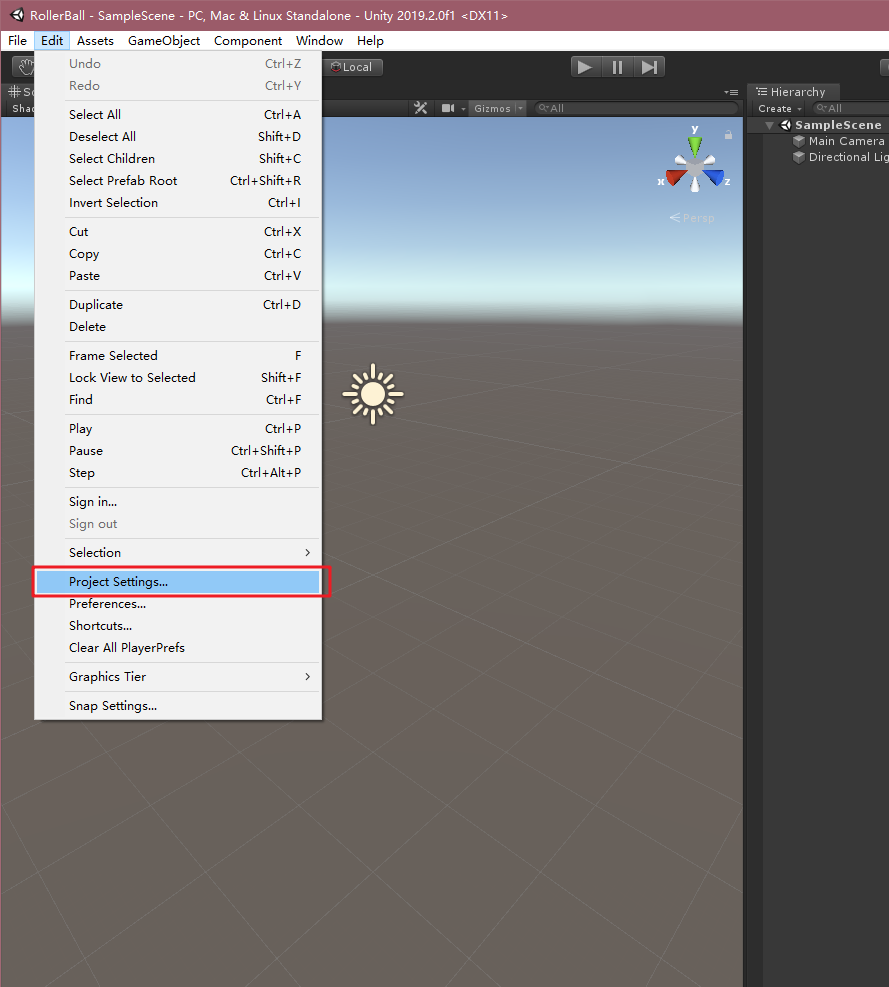Open the Create dropdown in Hierarchy
Viewport: 889px width, 987px height.
click(x=779, y=108)
